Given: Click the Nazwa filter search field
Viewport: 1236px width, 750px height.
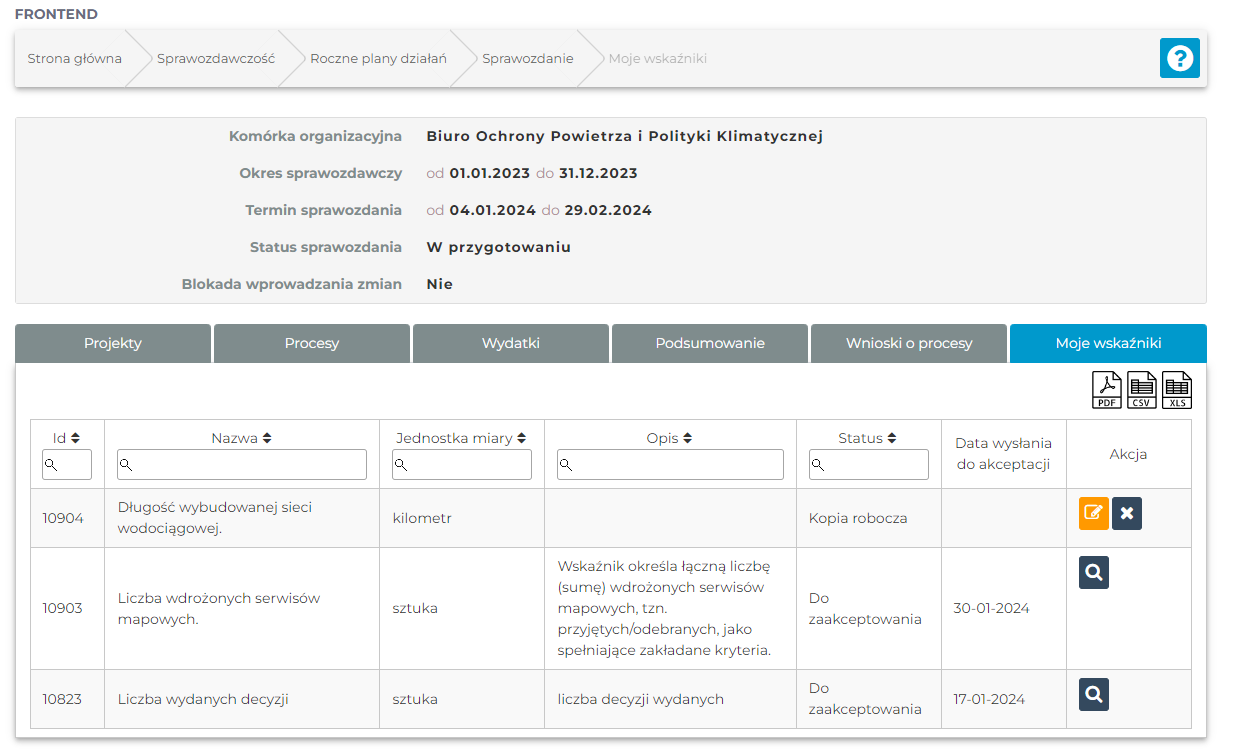Looking at the screenshot, I should [242, 465].
